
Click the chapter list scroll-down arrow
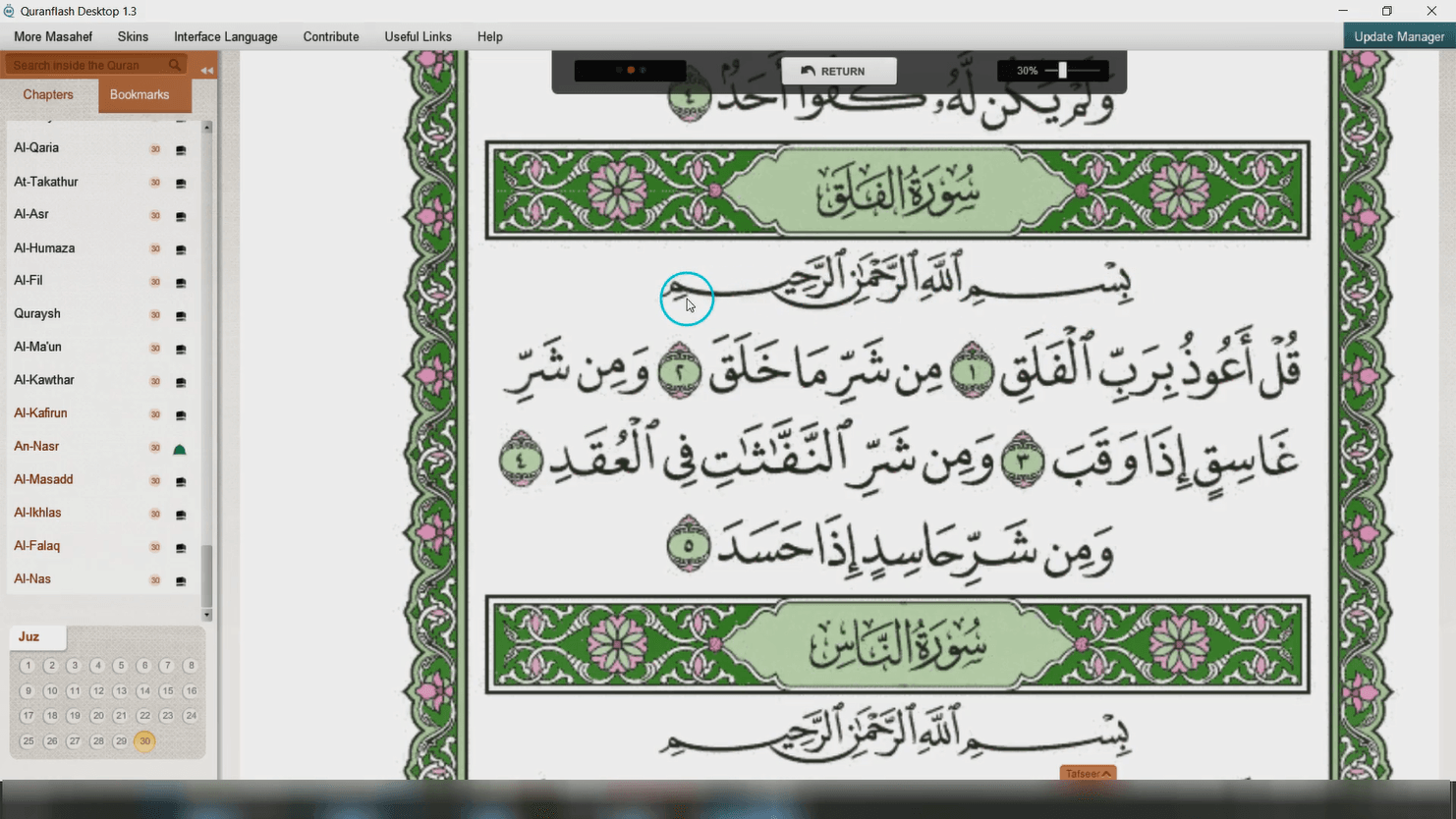(x=206, y=615)
